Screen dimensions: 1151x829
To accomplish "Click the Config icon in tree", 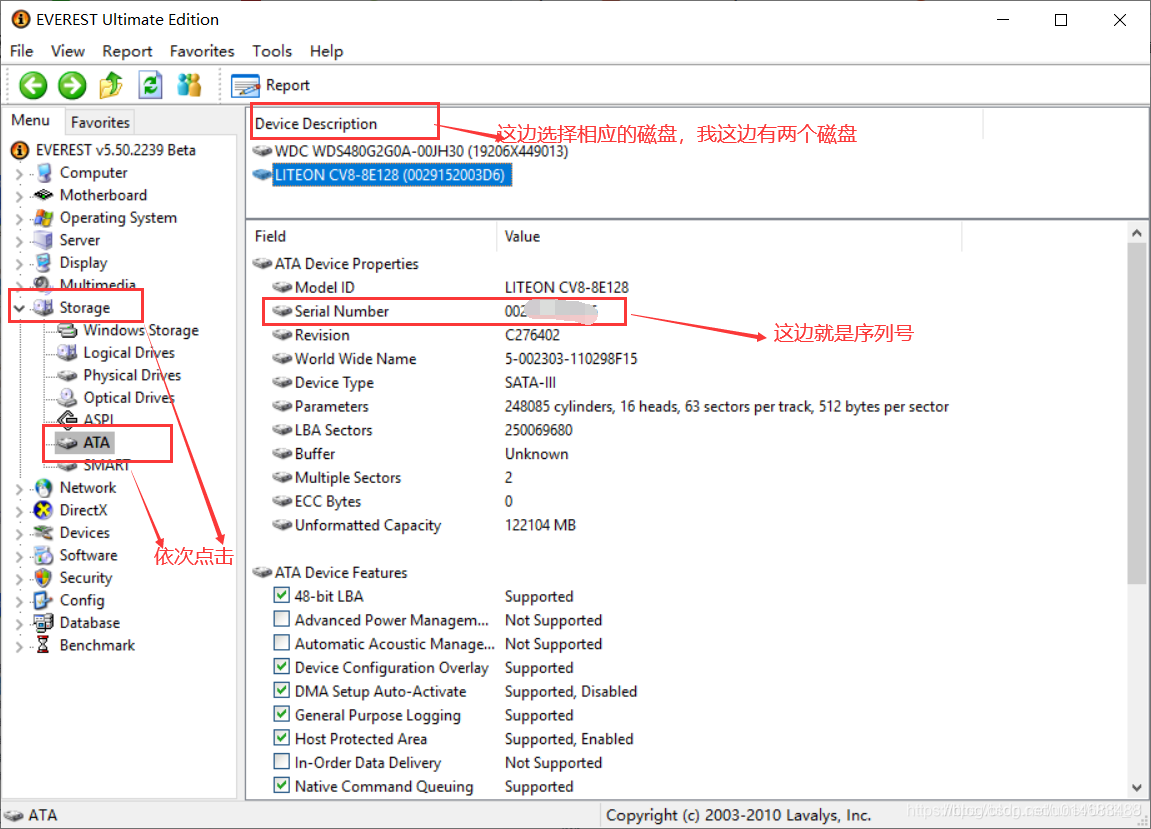I will coord(44,600).
